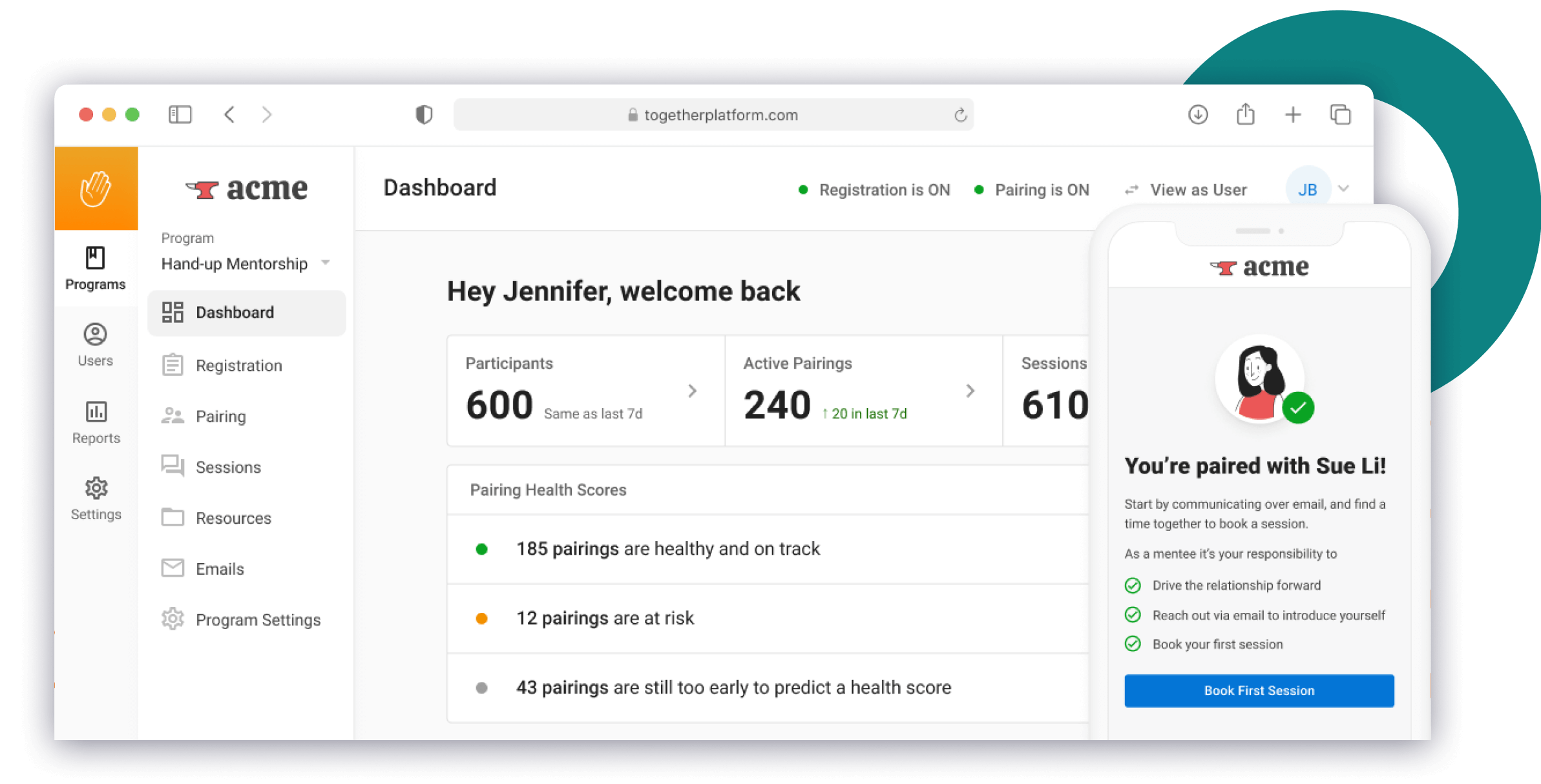Click the Same as last 7d text
1541x784 pixels.
(593, 413)
